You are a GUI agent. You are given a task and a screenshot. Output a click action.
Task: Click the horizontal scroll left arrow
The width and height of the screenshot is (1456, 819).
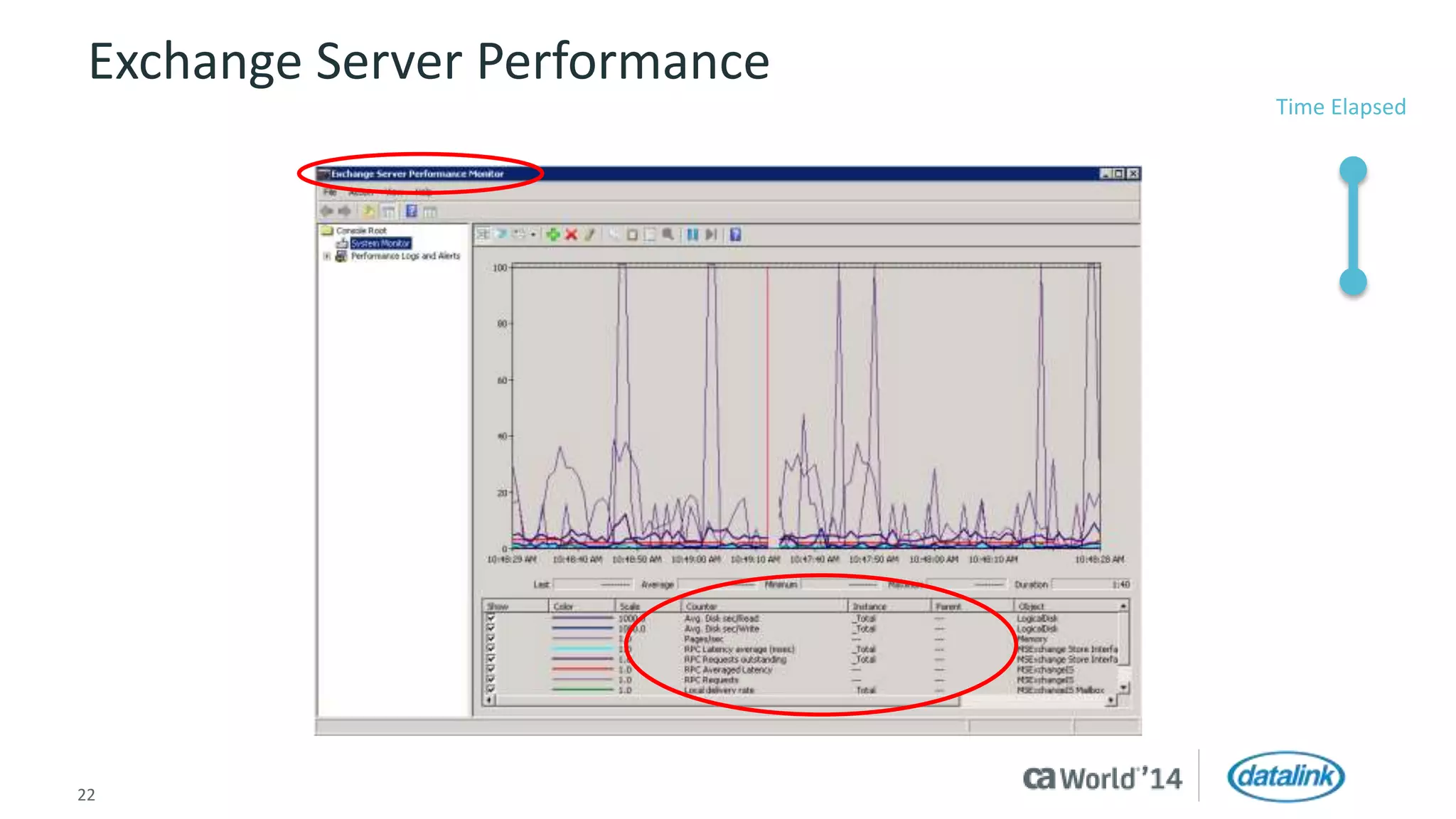coord(489,700)
